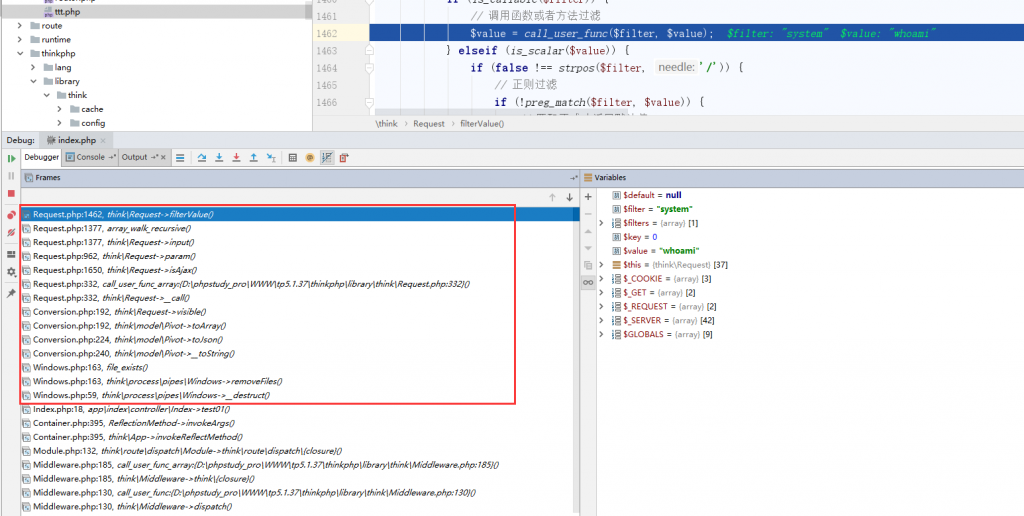Remove watch with minus icon
This screenshot has height=516, width=1024.
[588, 214]
